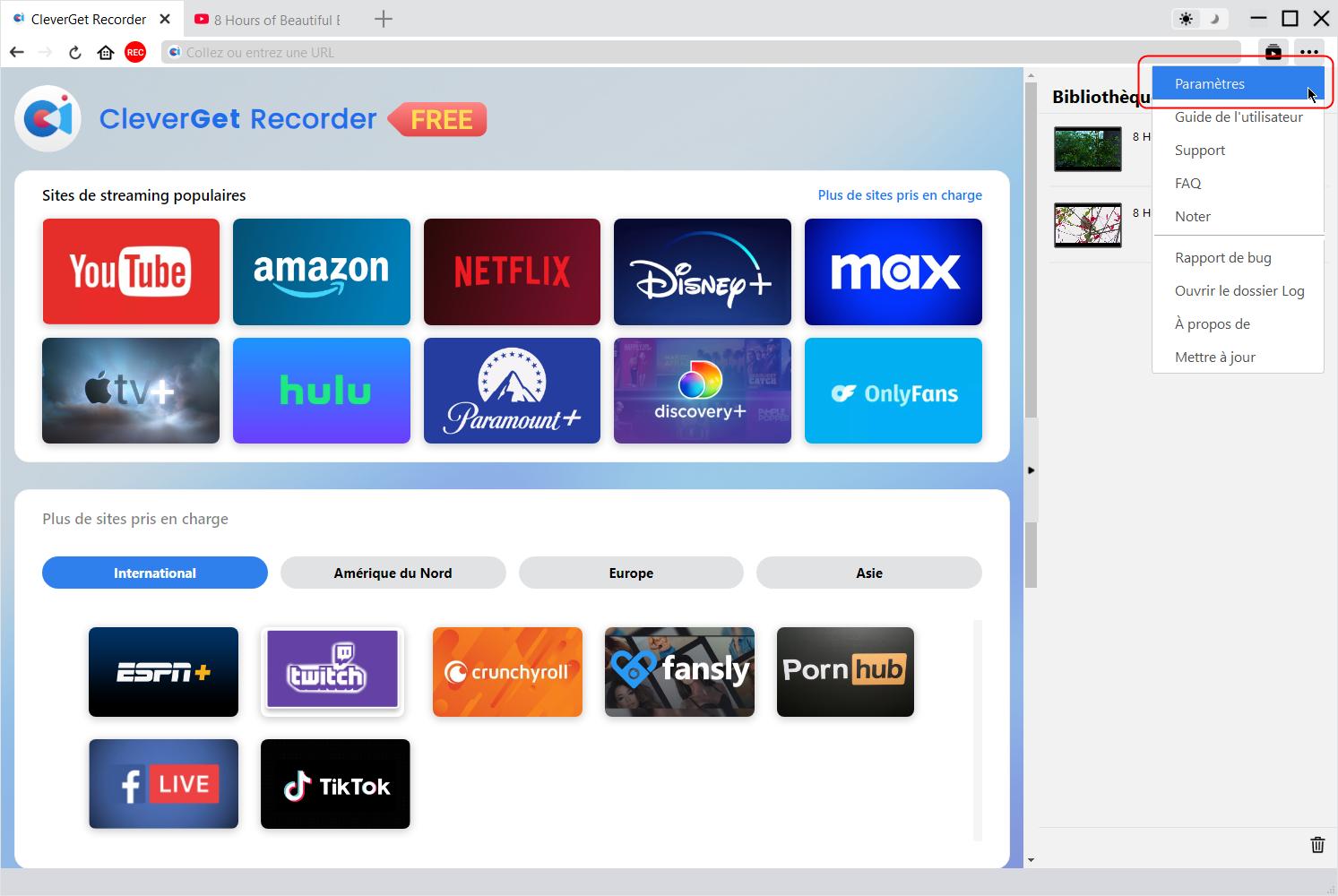
Task: Switch to 8 Hours of Beautiful tab
Action: click(x=269, y=19)
